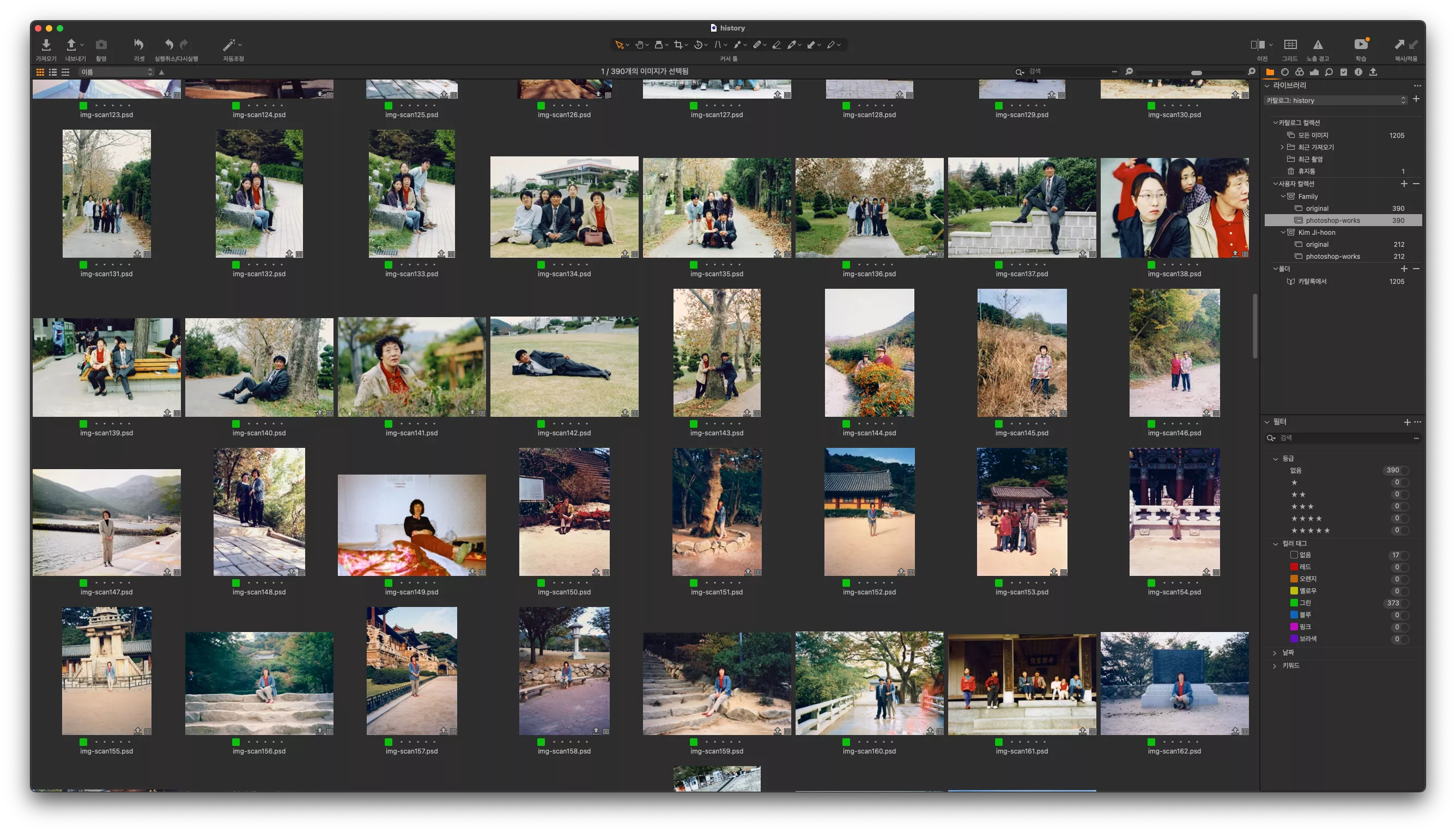Open the Color tool tab icon
1456x832 pixels.
1299,72
